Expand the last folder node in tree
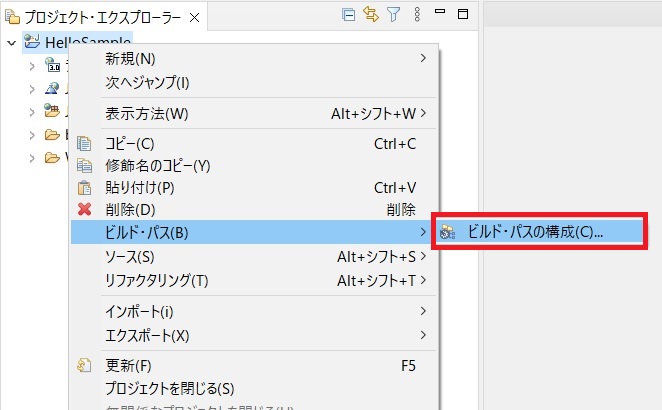 (x=32, y=157)
